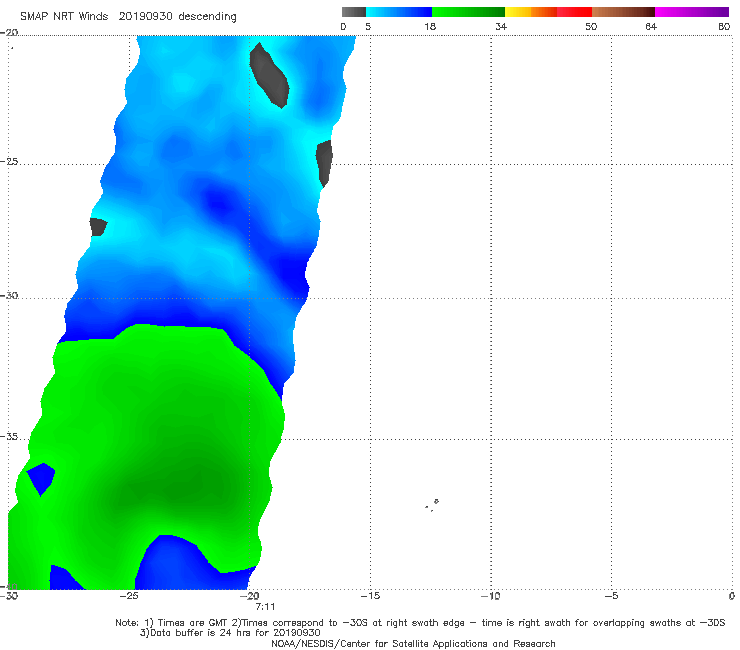Click the latitude axis label '-25'

[x=9, y=162]
